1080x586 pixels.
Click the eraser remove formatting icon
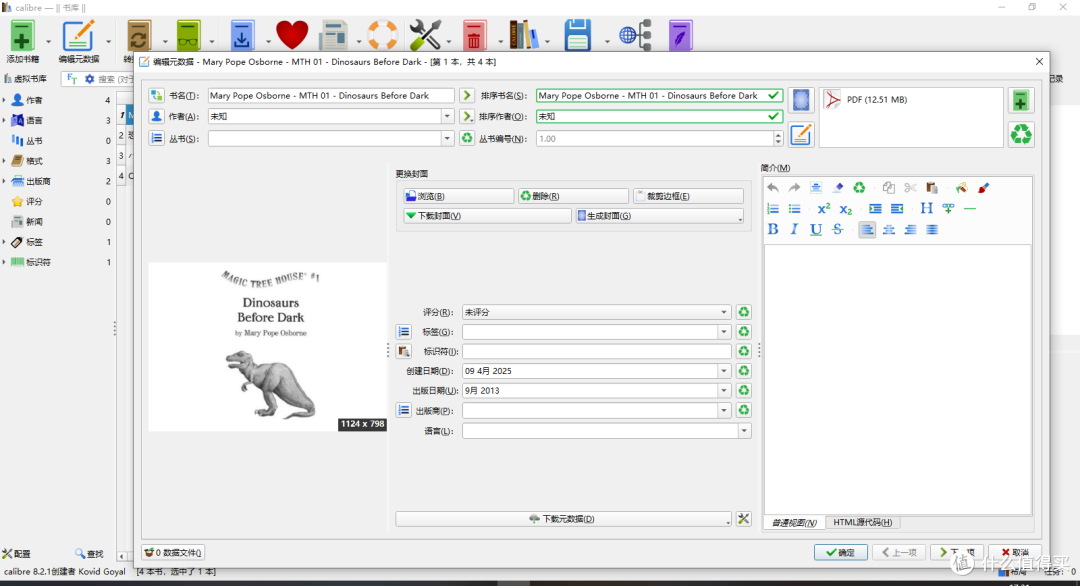click(838, 187)
